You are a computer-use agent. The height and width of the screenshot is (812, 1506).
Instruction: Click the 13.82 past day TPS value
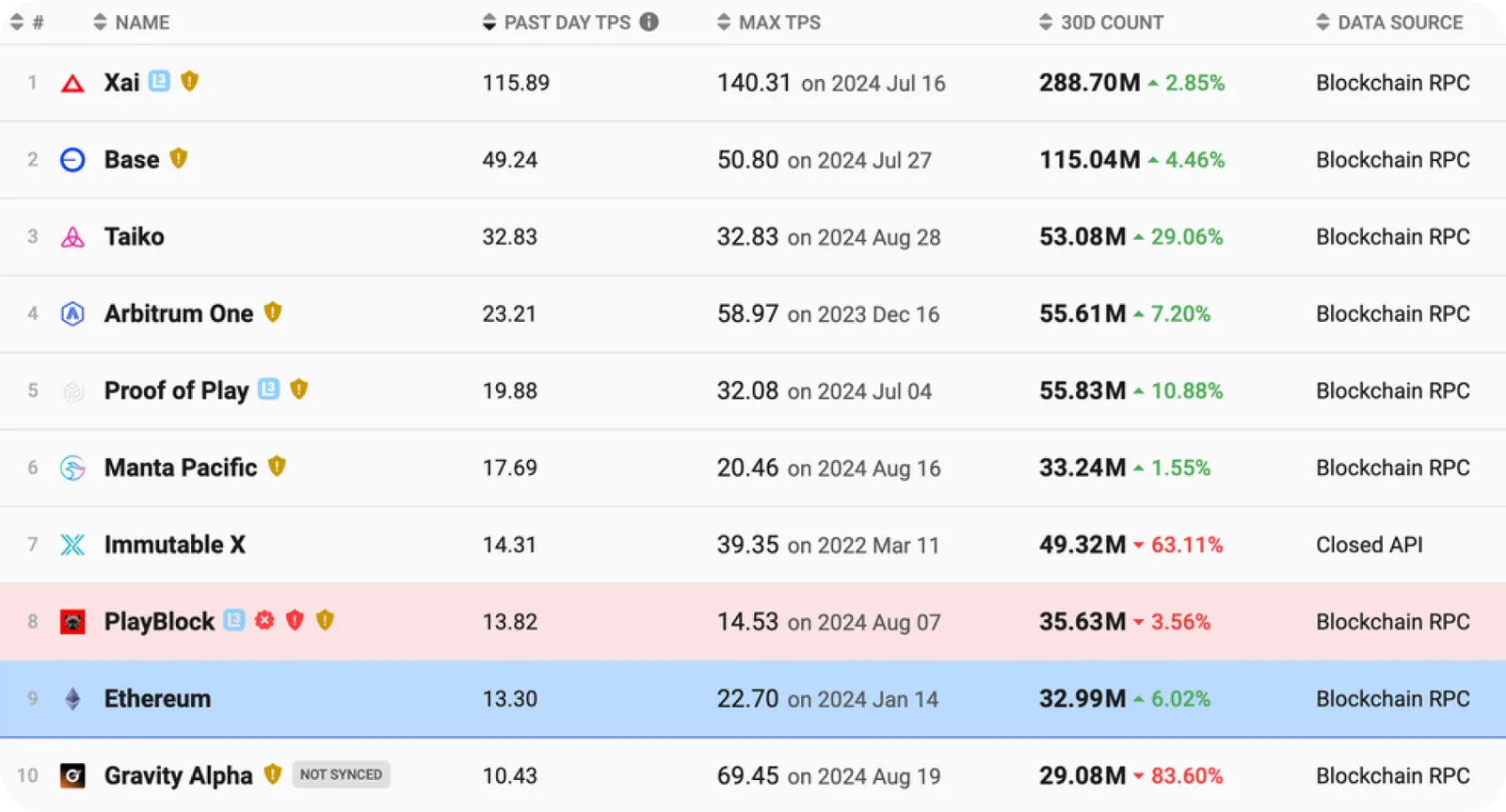click(x=510, y=622)
